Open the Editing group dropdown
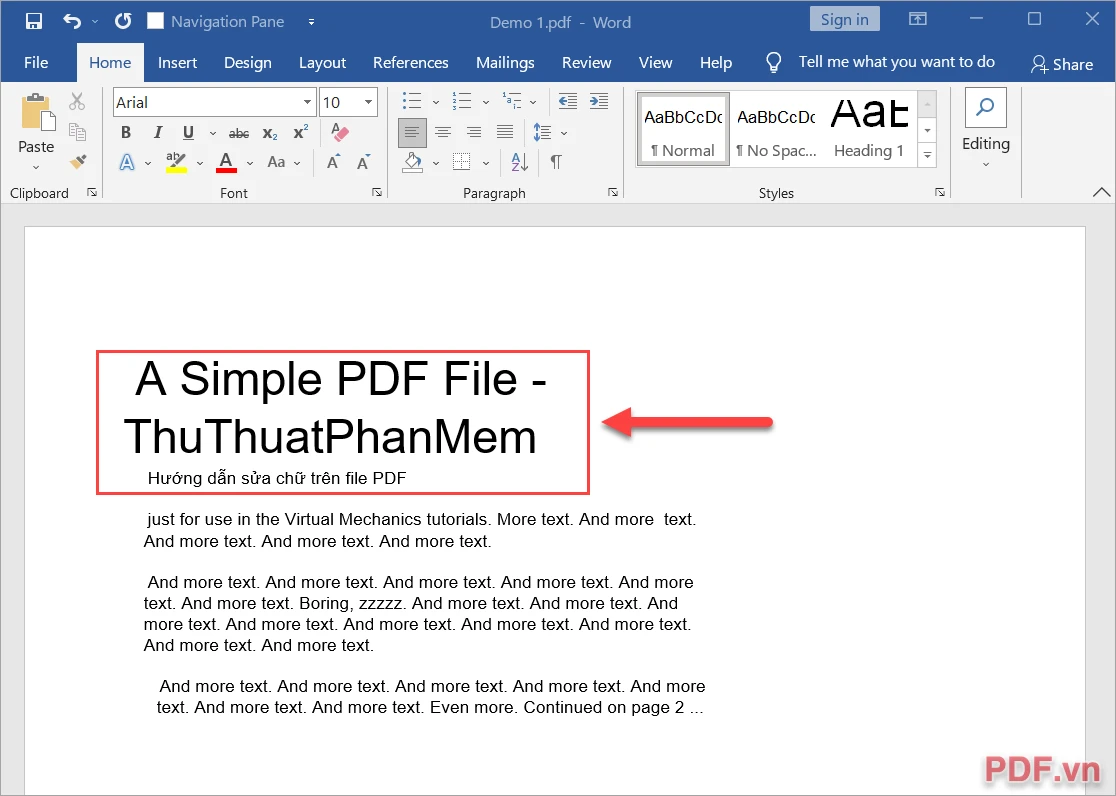This screenshot has height=796, width=1116. click(986, 164)
